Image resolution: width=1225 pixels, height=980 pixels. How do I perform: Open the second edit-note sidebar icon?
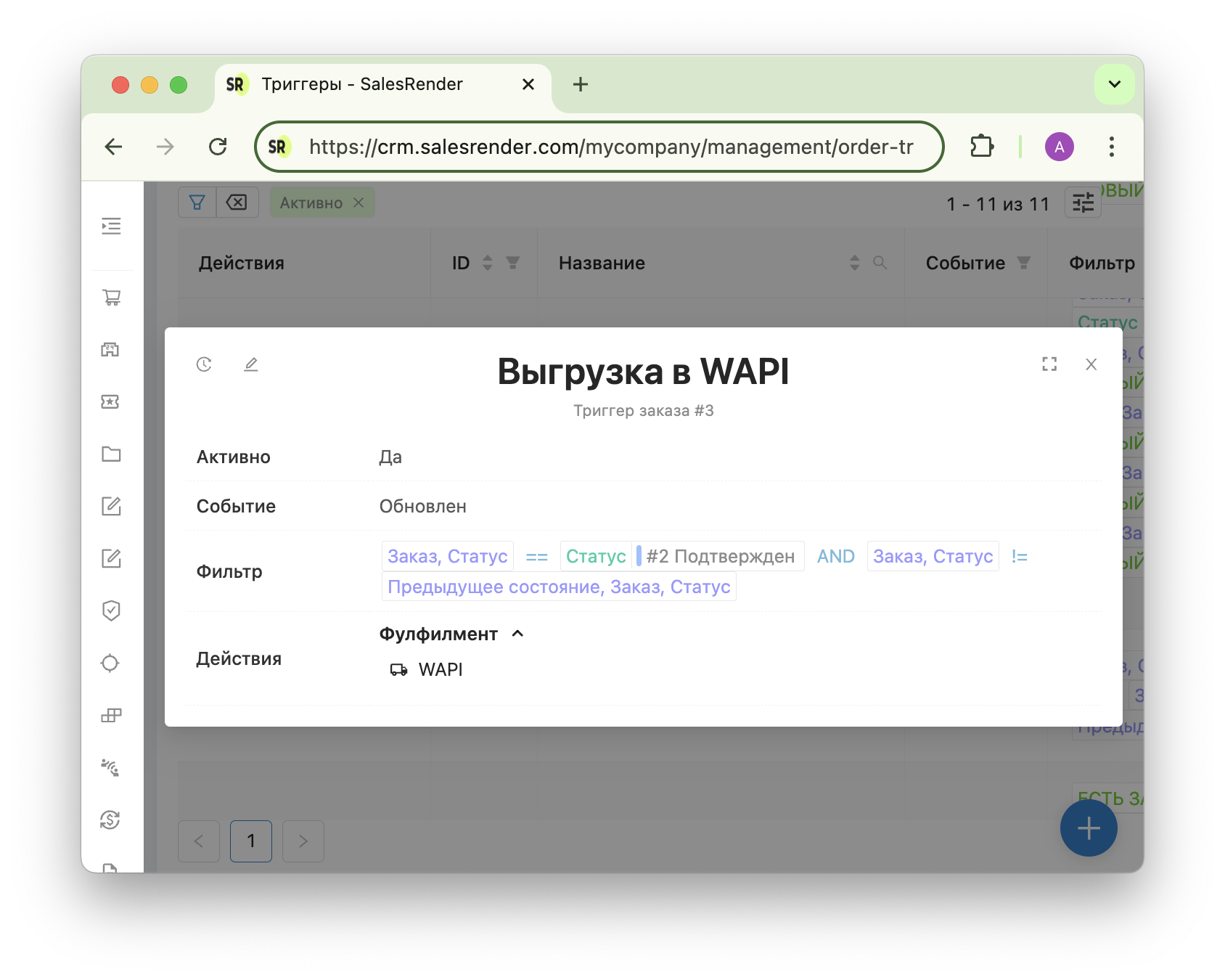tap(111, 558)
